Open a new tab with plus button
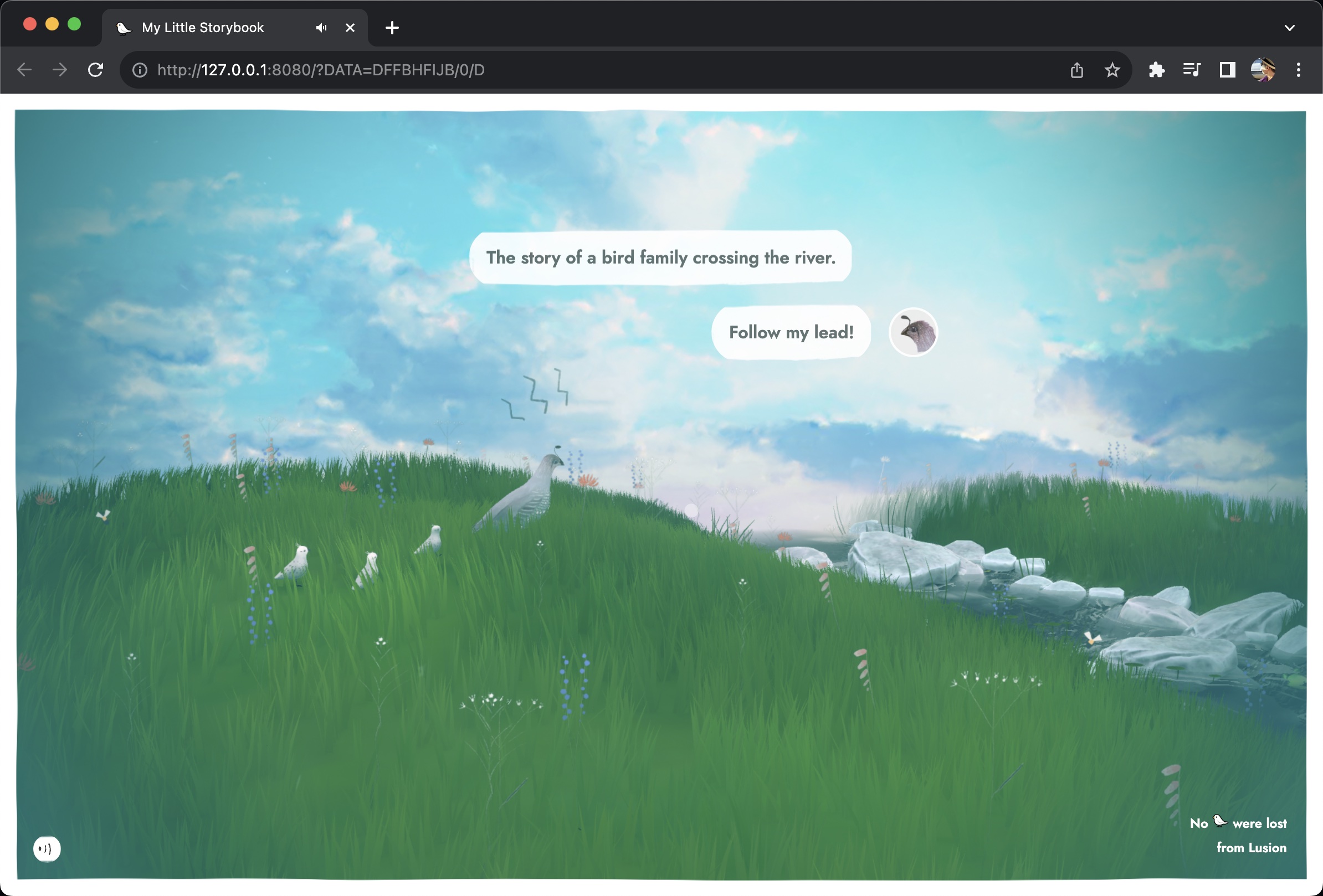 [392, 27]
